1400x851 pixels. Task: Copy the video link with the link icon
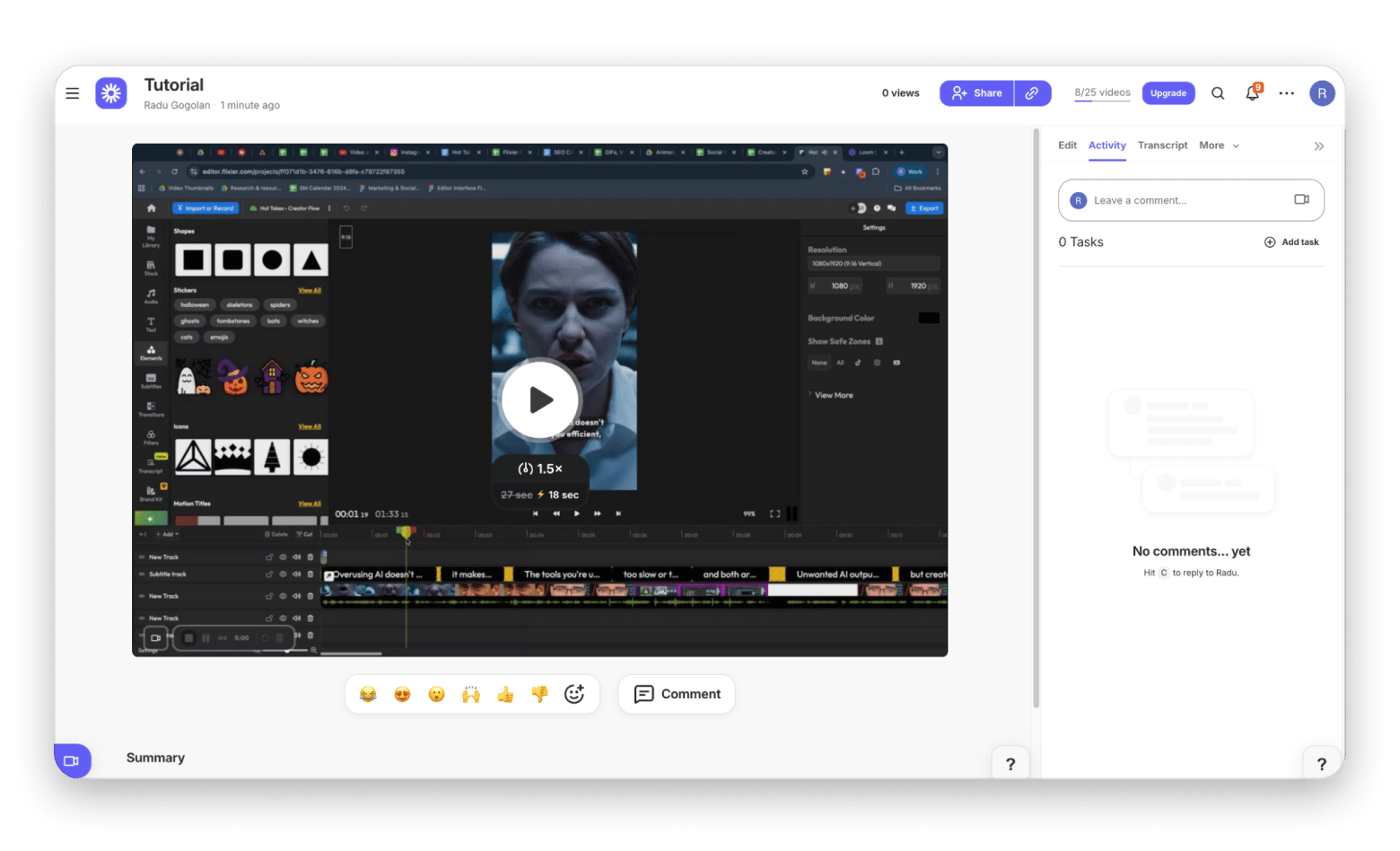pyautogui.click(x=1032, y=93)
